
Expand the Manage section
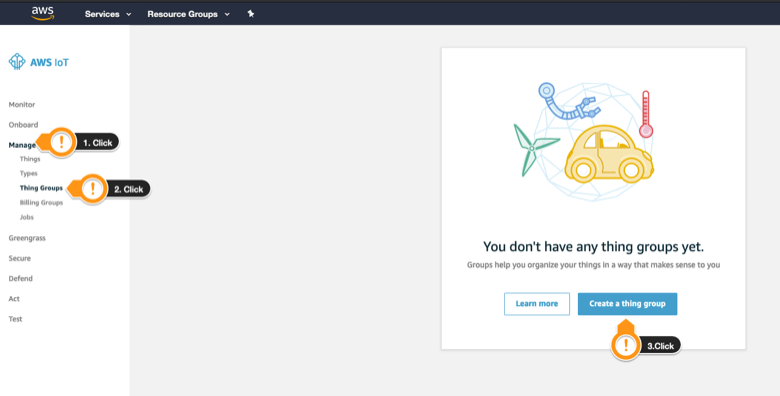point(22,145)
